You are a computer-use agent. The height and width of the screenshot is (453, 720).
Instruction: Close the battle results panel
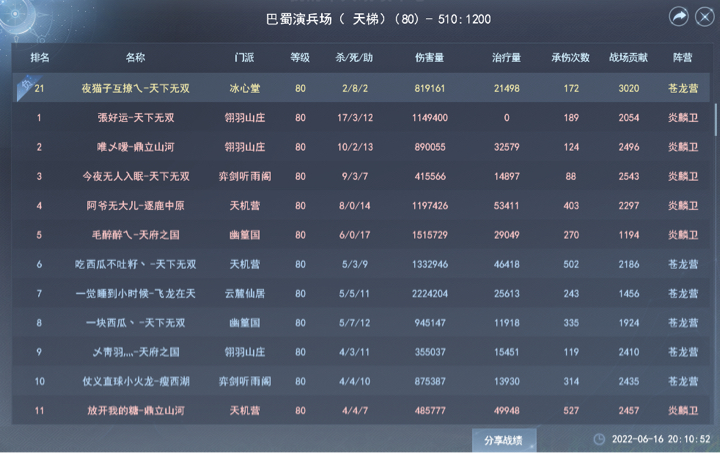point(704,17)
